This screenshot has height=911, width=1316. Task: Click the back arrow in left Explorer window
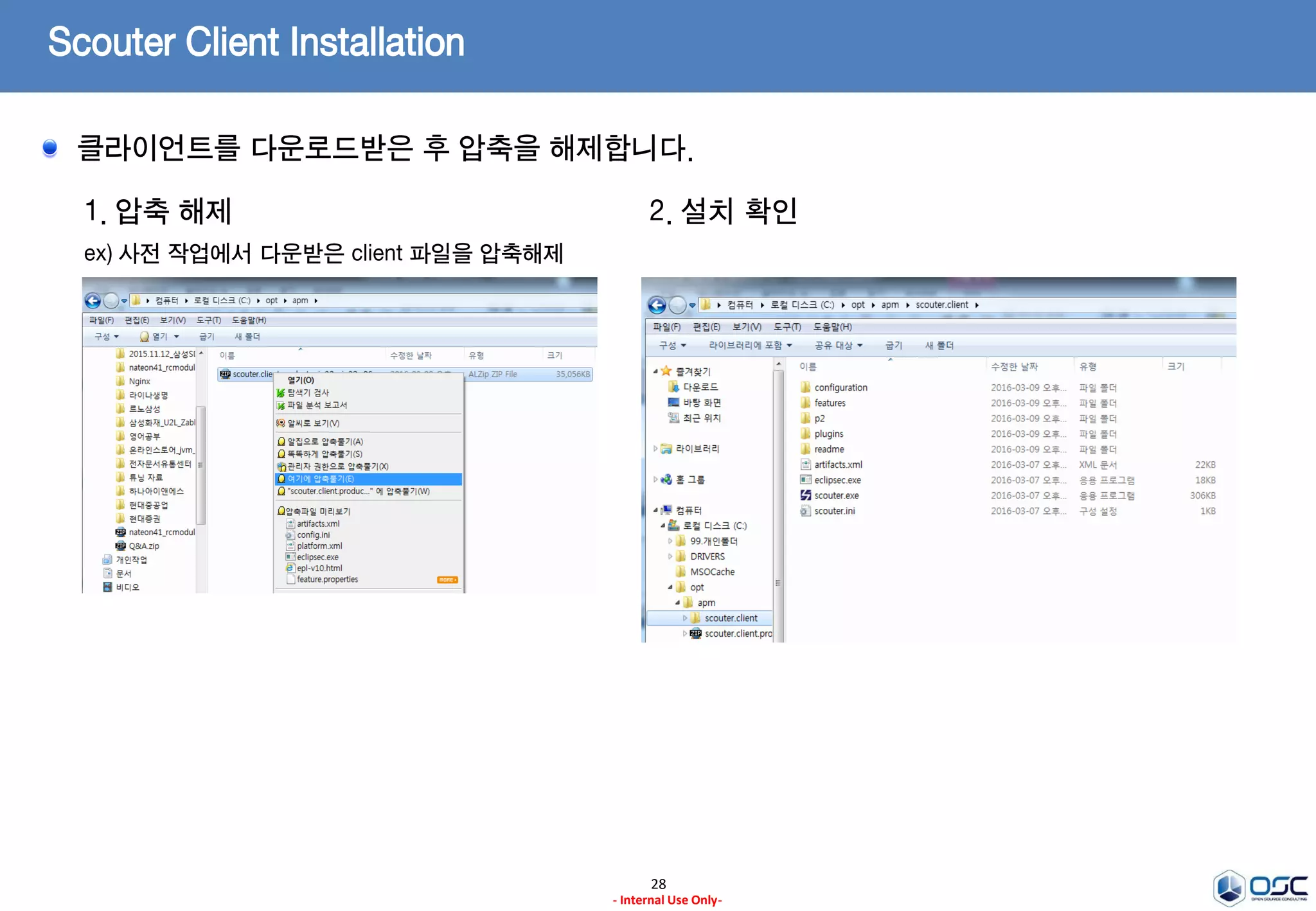(93, 300)
